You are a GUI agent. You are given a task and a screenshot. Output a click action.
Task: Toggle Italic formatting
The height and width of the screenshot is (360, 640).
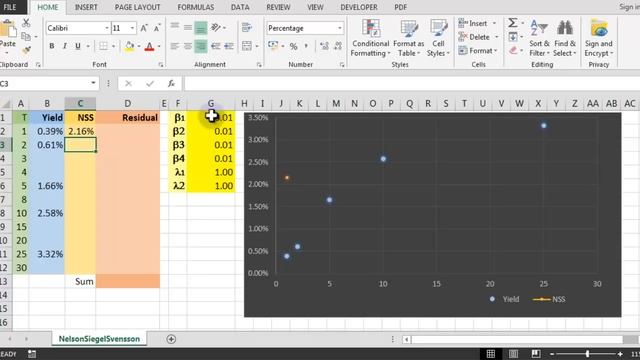point(64,46)
